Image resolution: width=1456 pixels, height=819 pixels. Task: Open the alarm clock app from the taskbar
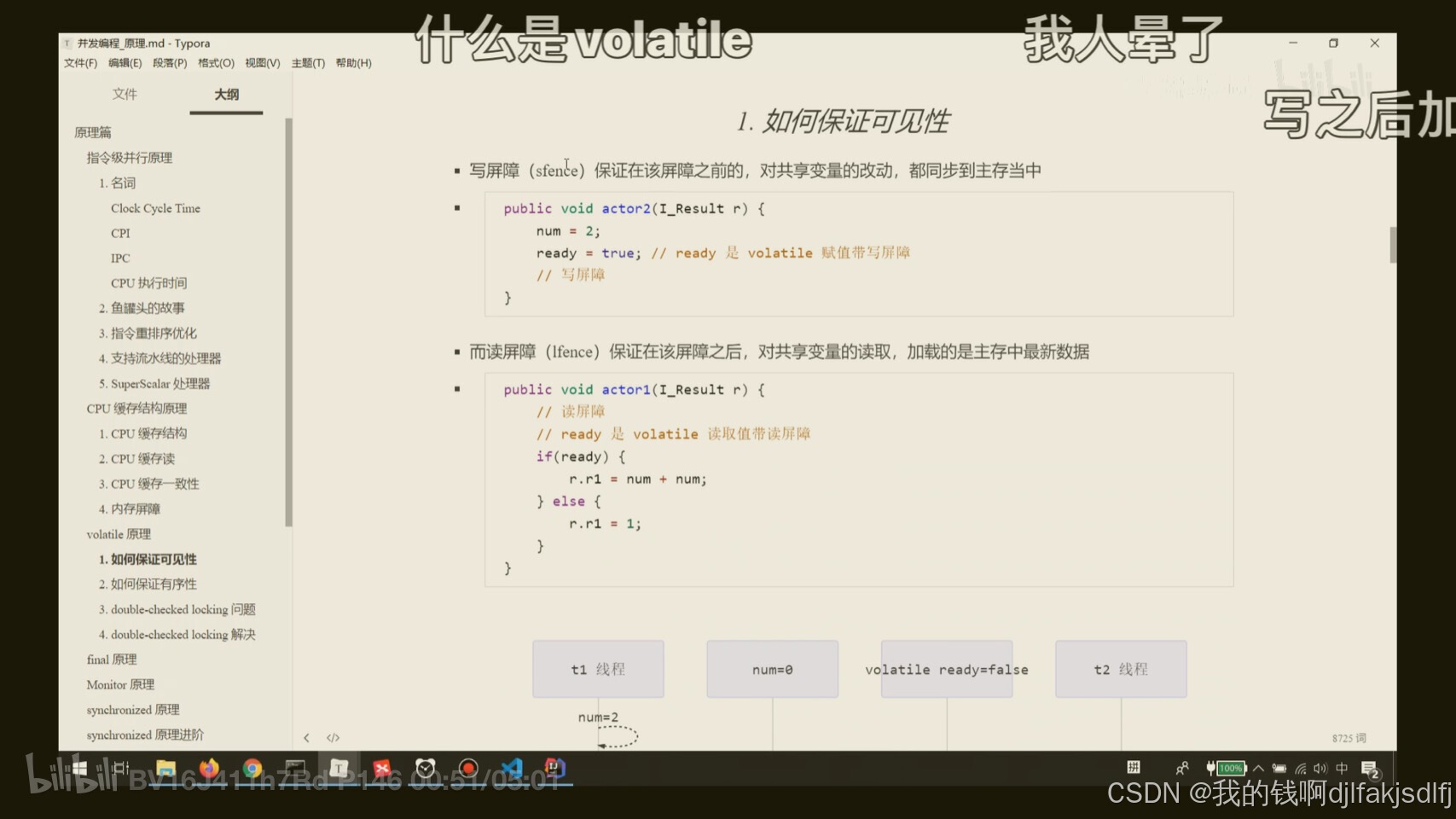click(425, 769)
